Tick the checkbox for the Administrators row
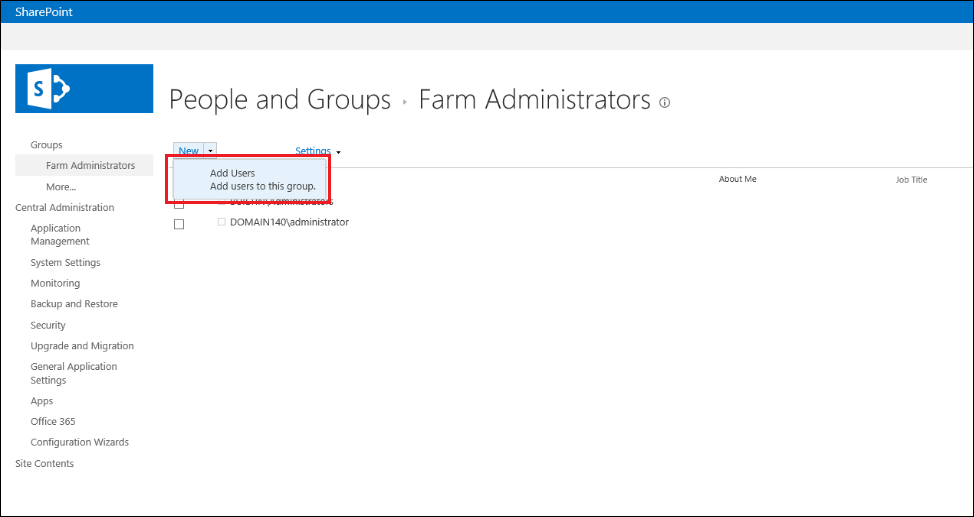The image size is (974, 517). [179, 204]
